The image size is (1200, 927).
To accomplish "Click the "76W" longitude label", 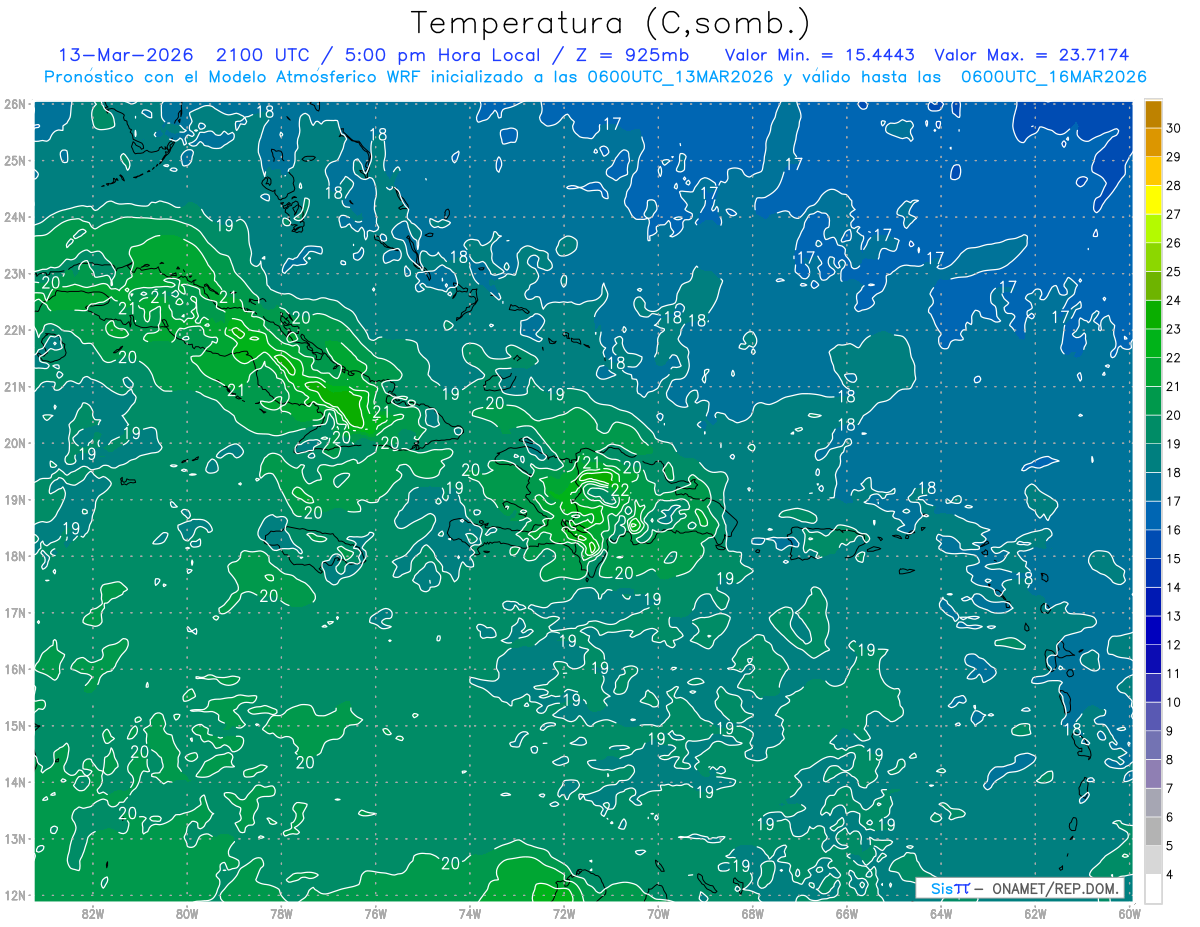I will 375,913.
